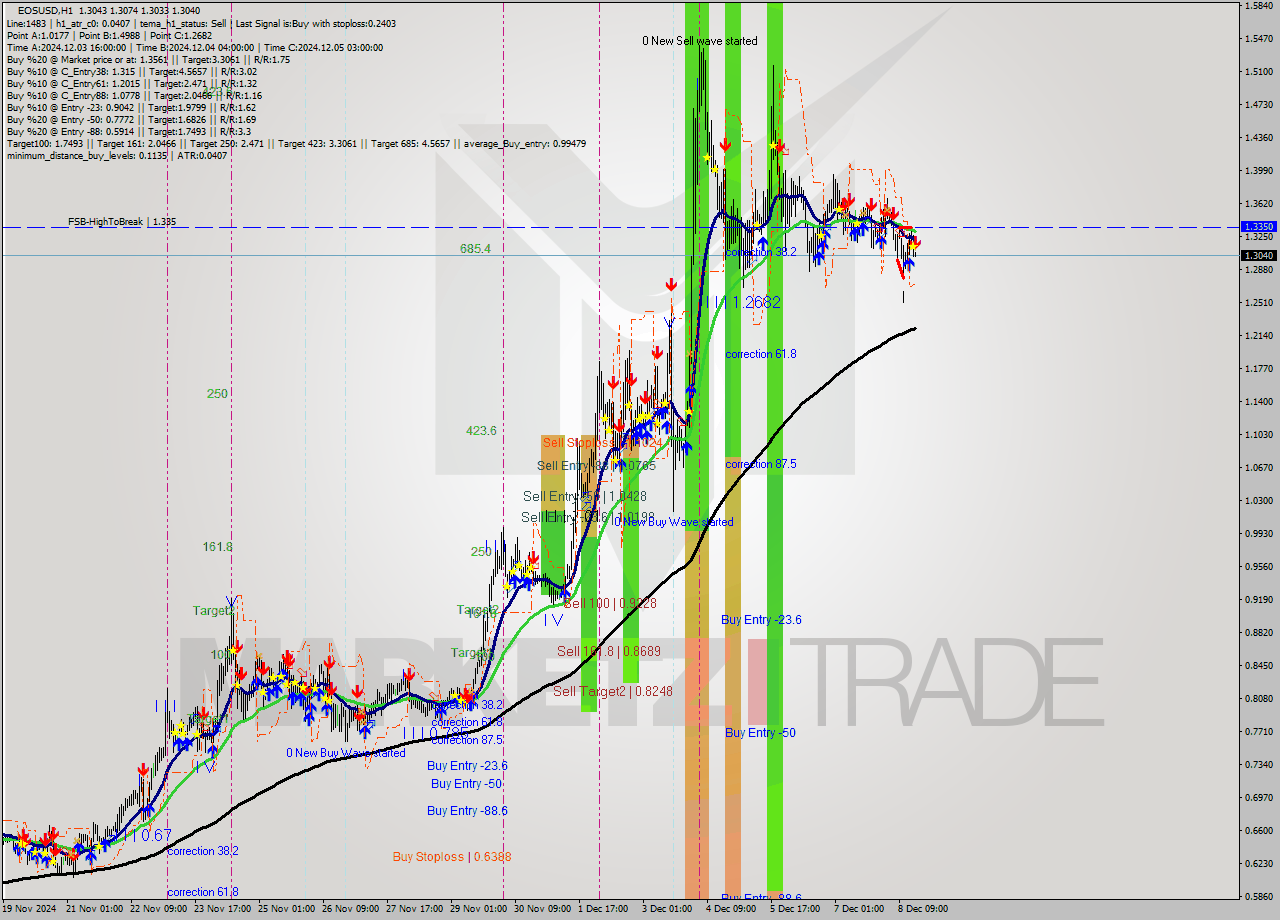Click the 0.9930 price axis label
Screen dimensions: 1280x920
tap(1258, 533)
